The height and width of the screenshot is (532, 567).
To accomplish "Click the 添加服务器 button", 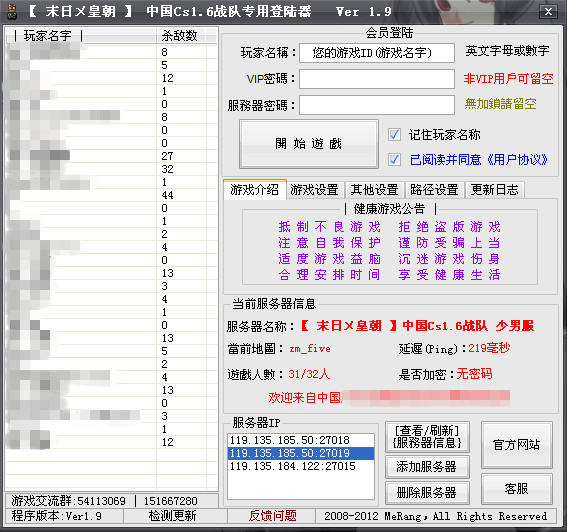I will [427, 467].
